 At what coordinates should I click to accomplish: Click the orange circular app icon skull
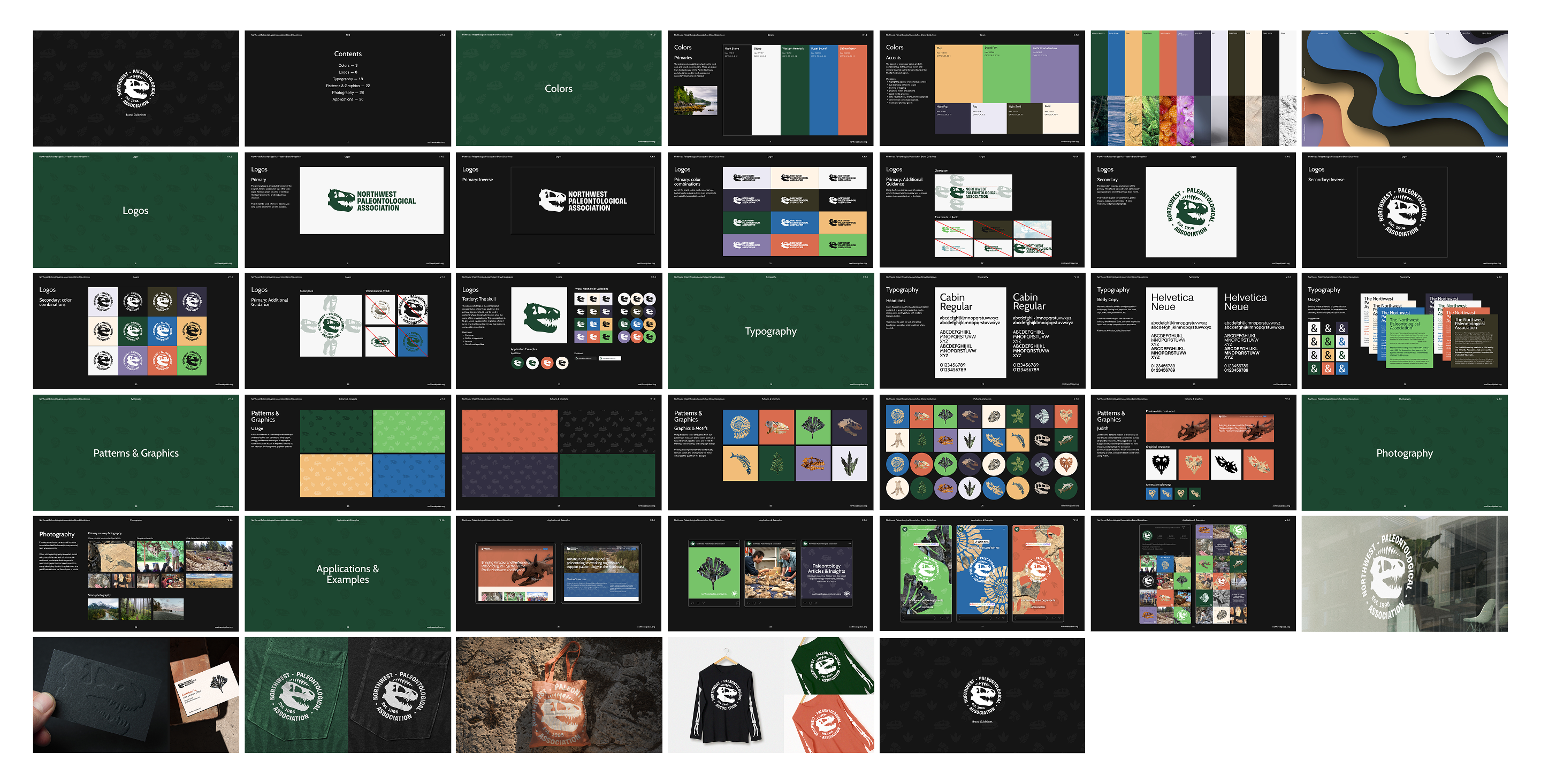tap(547, 364)
